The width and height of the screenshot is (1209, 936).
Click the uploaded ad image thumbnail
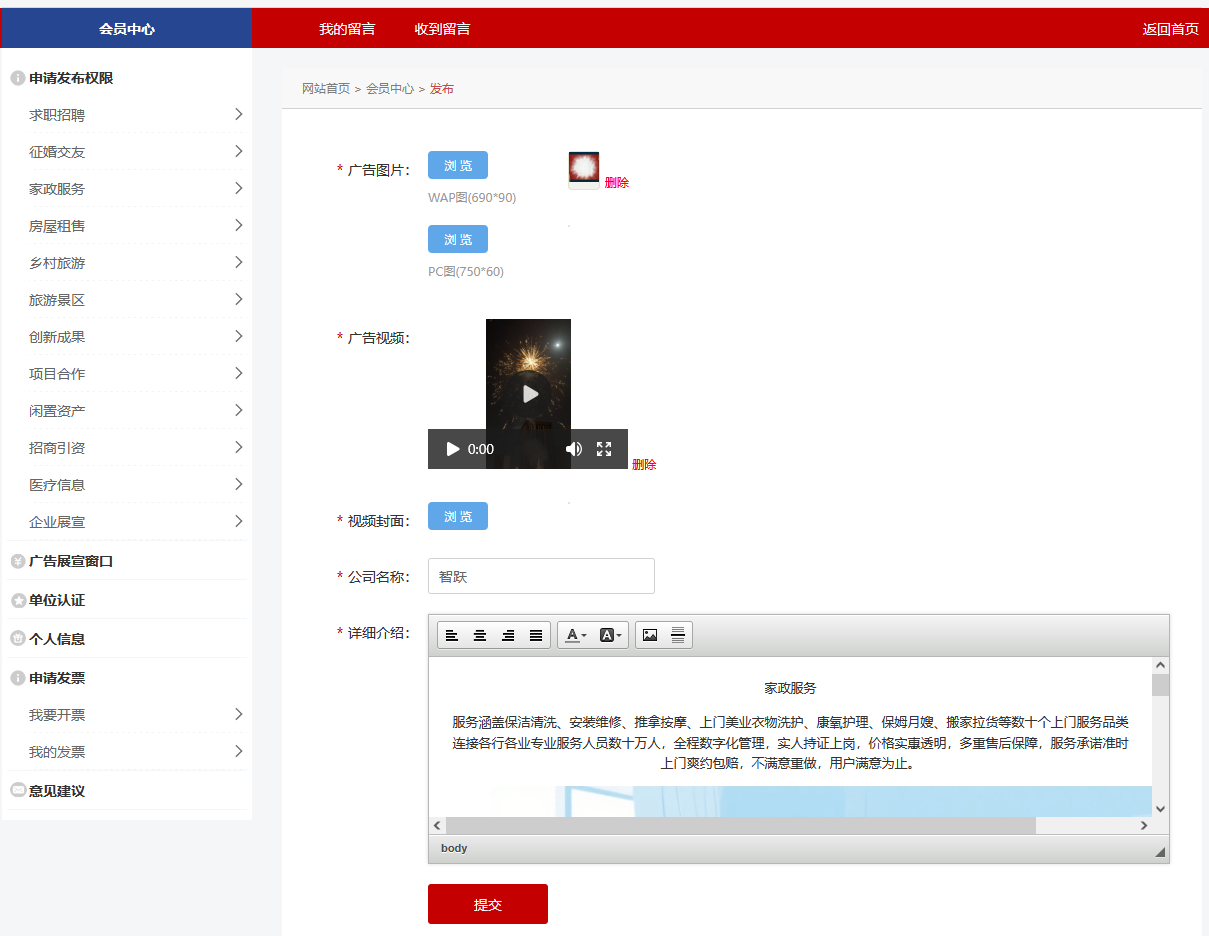[584, 170]
